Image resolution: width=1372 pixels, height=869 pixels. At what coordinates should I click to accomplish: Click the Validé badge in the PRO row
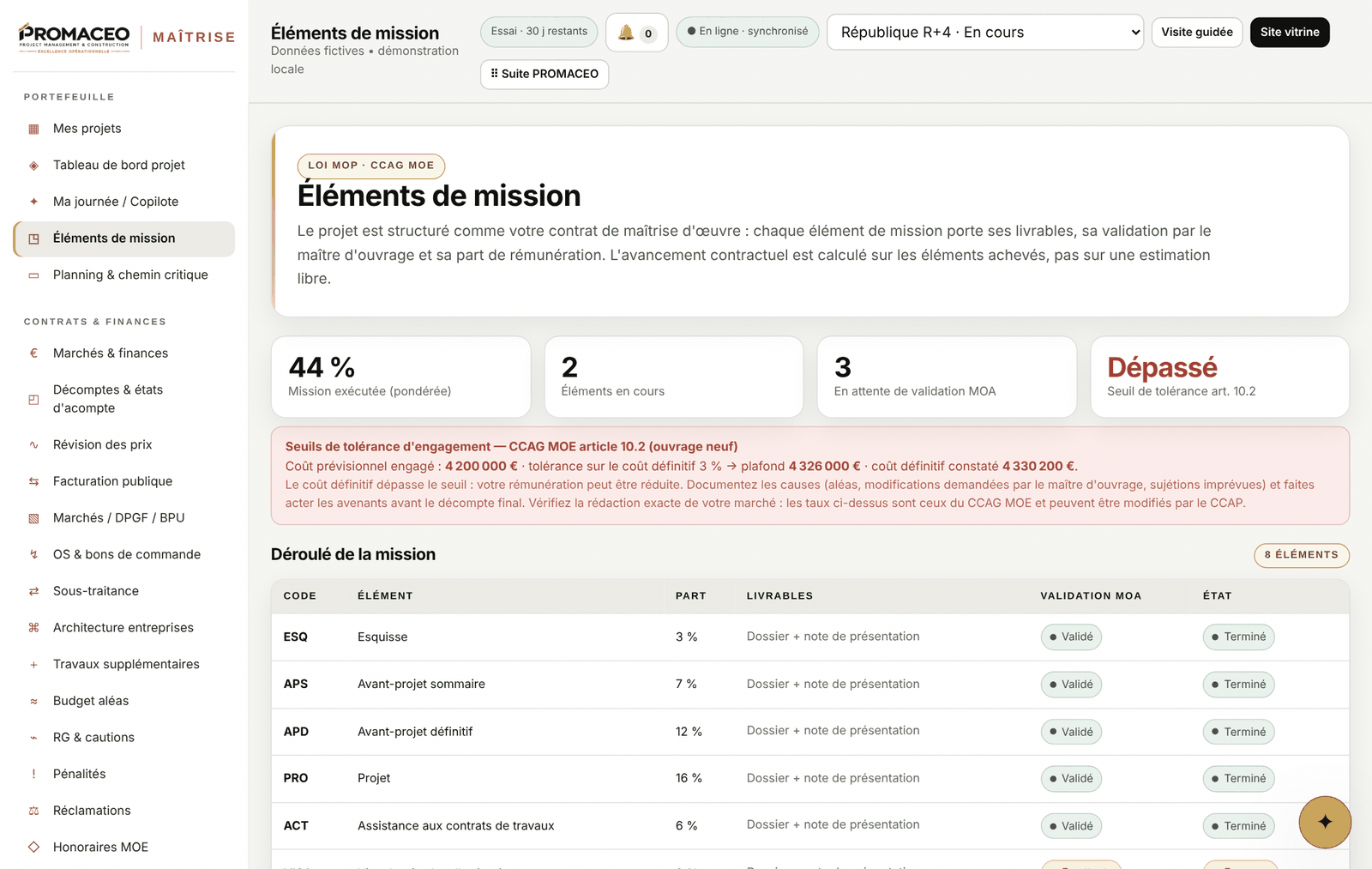1071,779
